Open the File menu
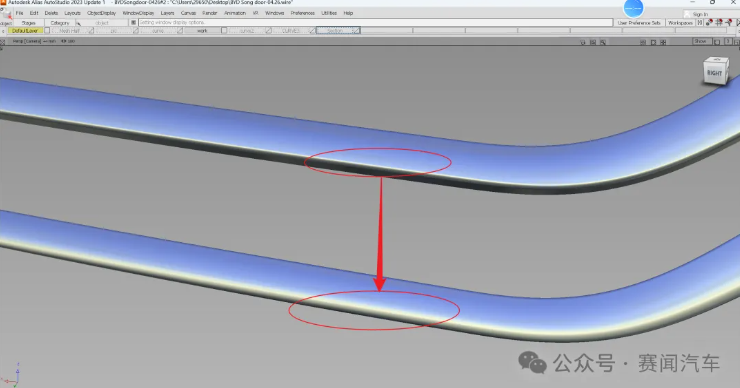Viewport: 740px width, 388px height. point(19,13)
